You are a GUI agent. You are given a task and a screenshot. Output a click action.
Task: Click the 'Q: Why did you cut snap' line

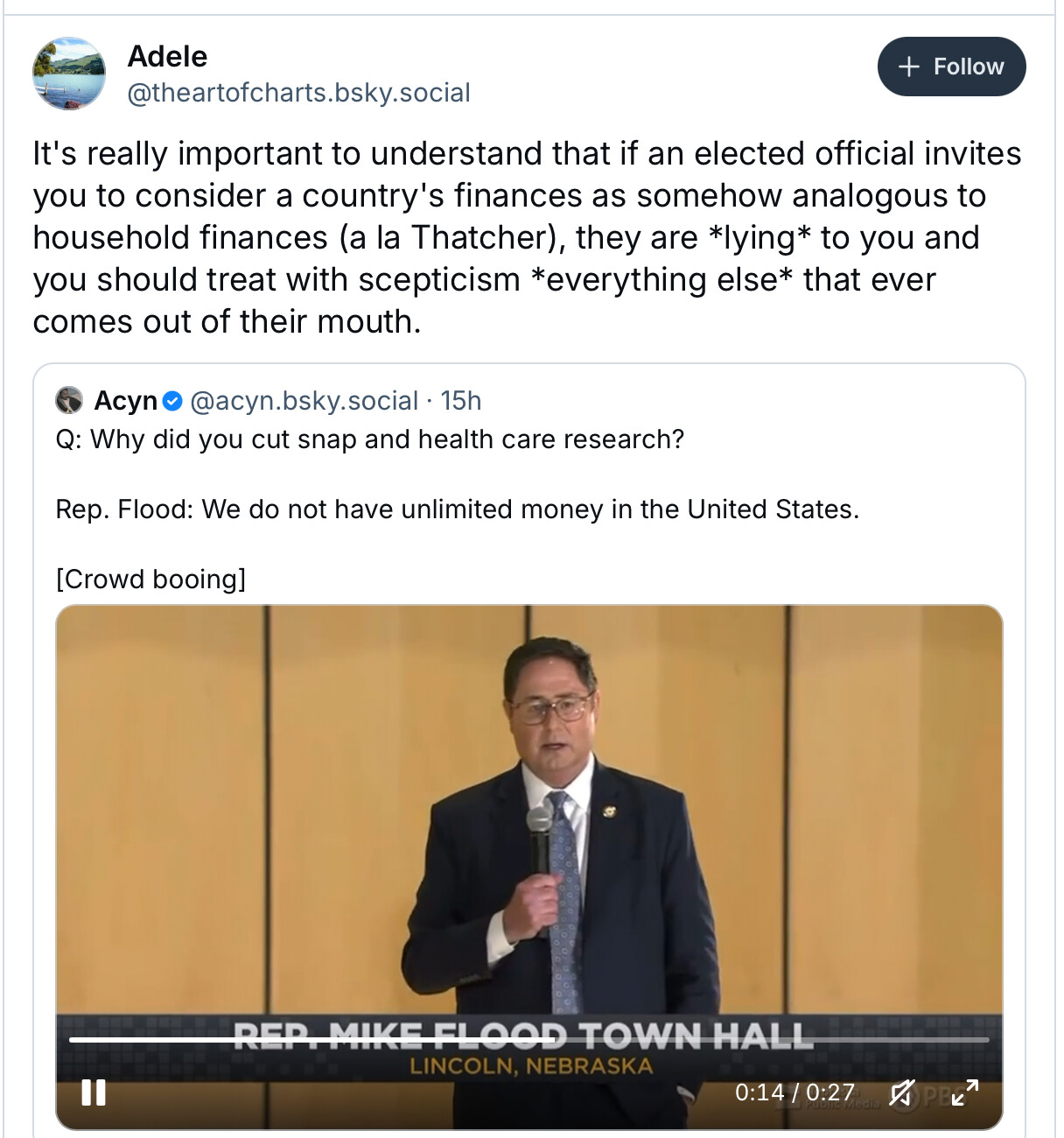click(369, 439)
